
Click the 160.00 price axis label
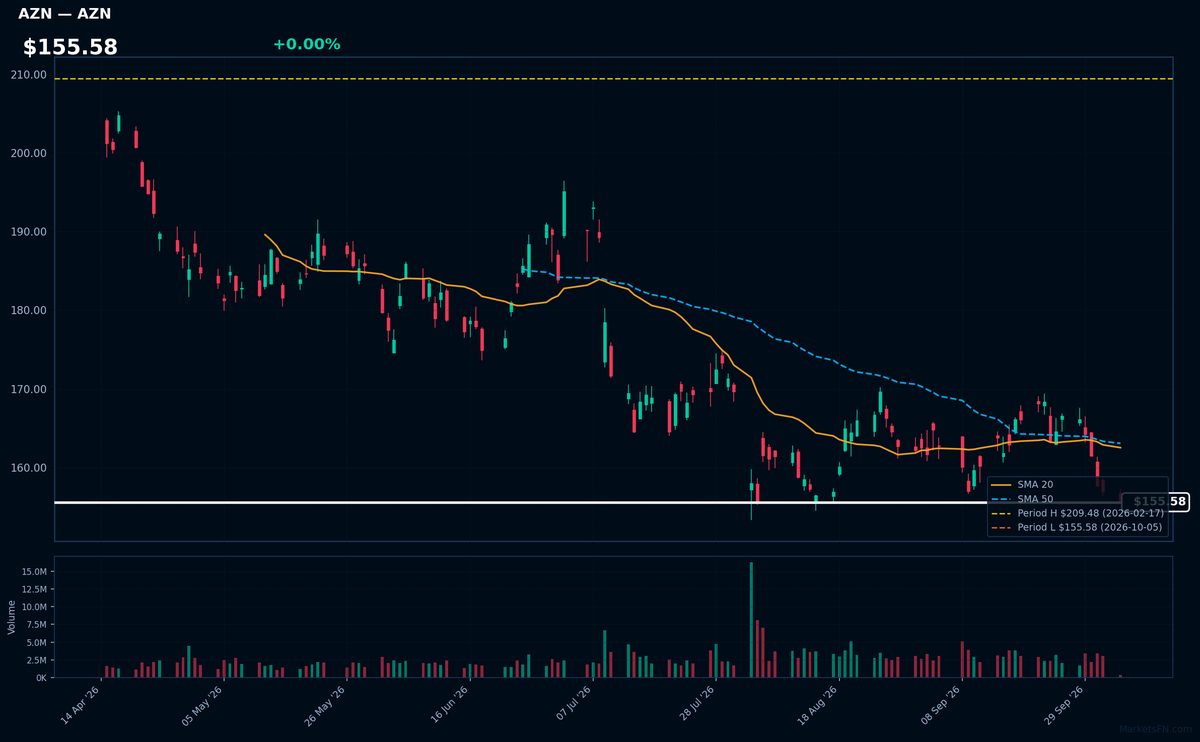coord(28,468)
